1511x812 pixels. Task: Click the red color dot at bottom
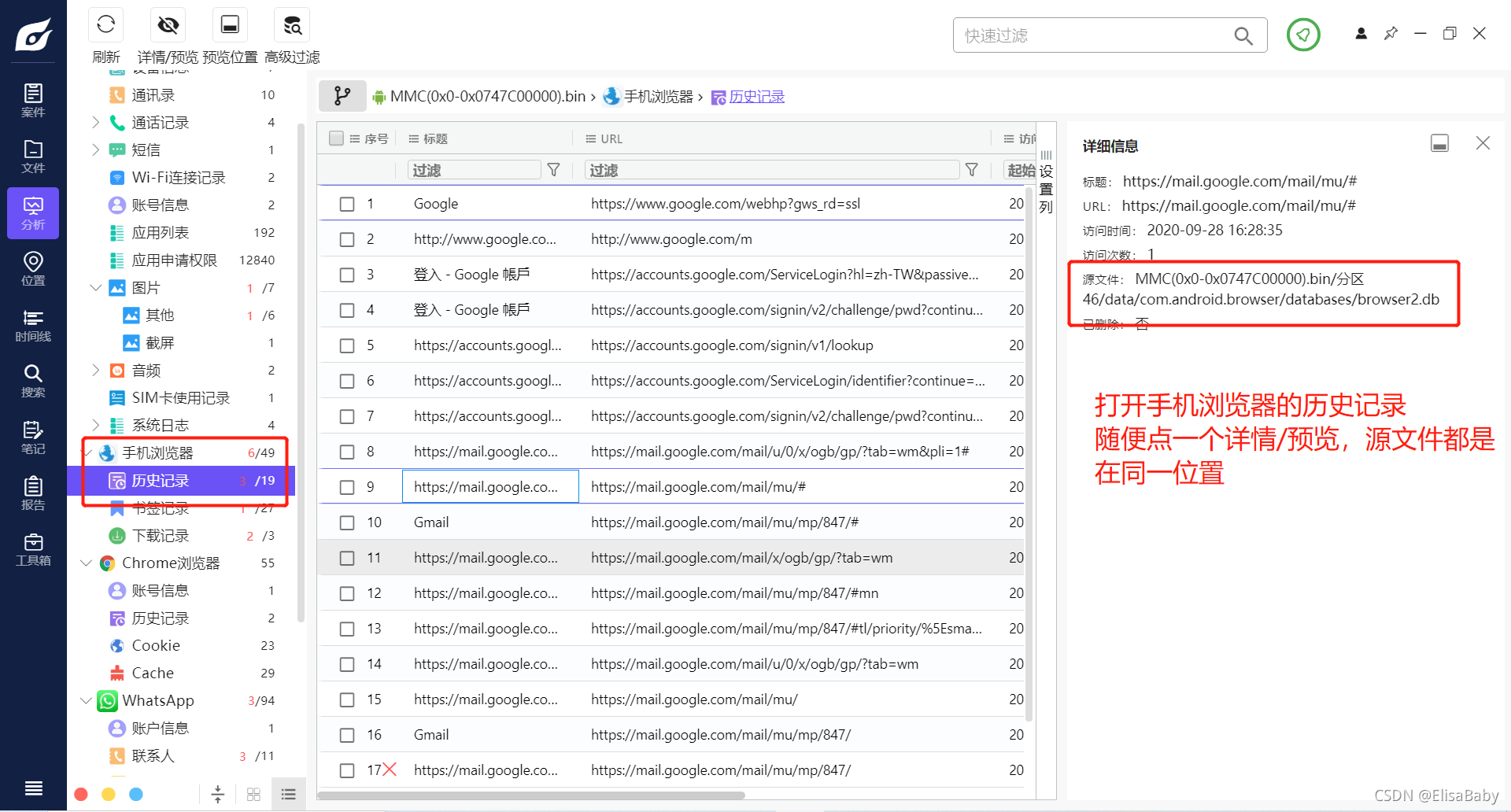pyautogui.click(x=80, y=794)
